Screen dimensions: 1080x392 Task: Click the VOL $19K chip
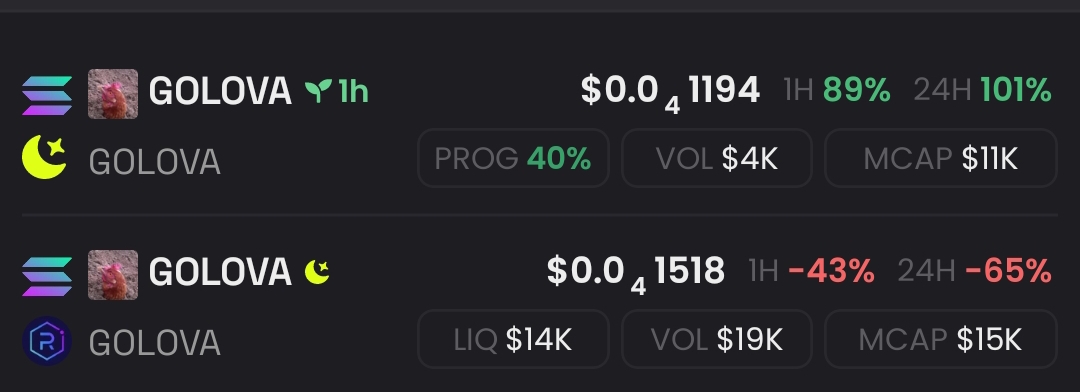click(716, 339)
